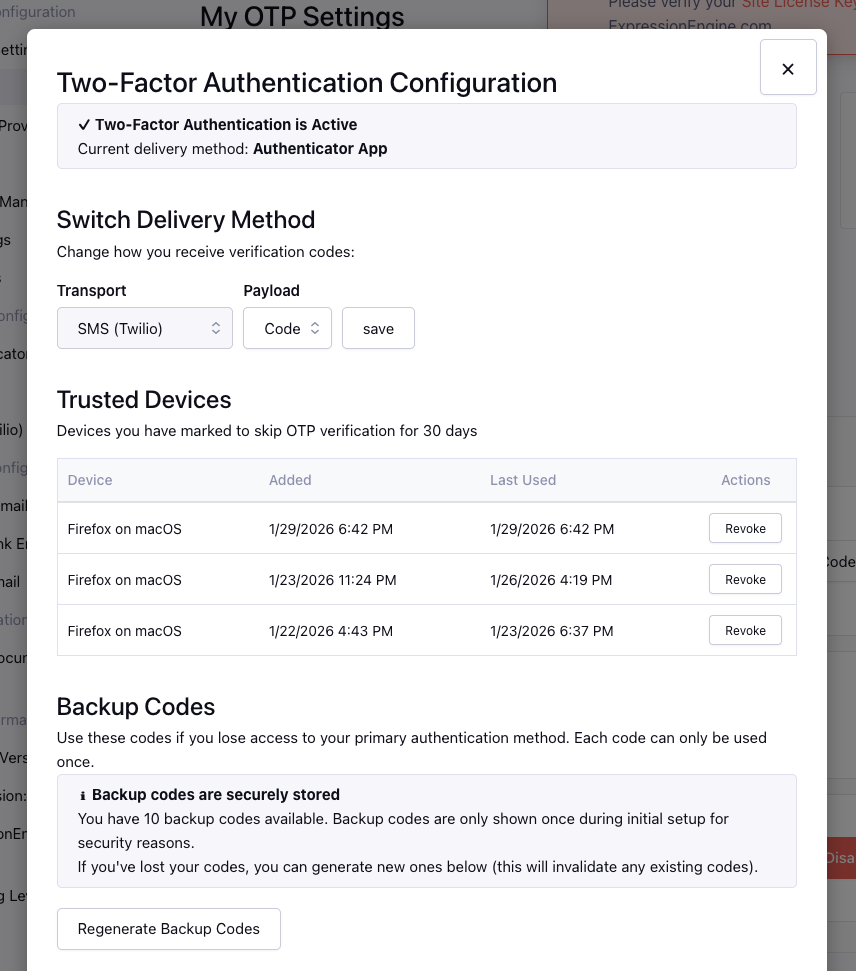Select the first Firefox on macOS device row
This screenshot has height=971, width=856.
(x=125, y=529)
